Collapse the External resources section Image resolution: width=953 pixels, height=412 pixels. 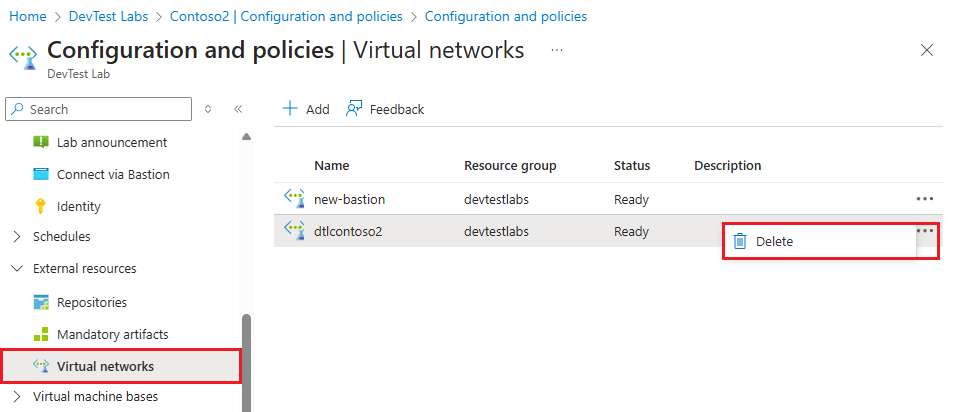tap(17, 269)
